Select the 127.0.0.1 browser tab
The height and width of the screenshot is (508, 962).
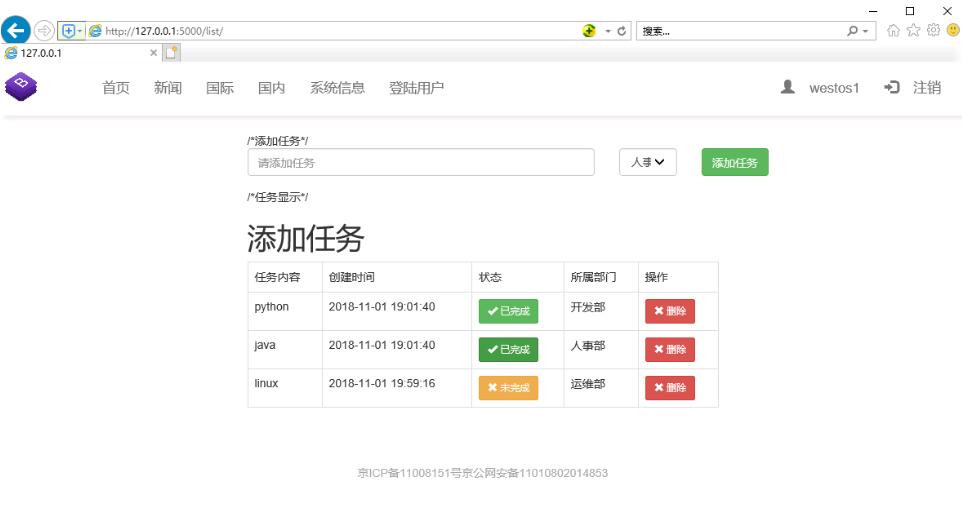coord(81,53)
